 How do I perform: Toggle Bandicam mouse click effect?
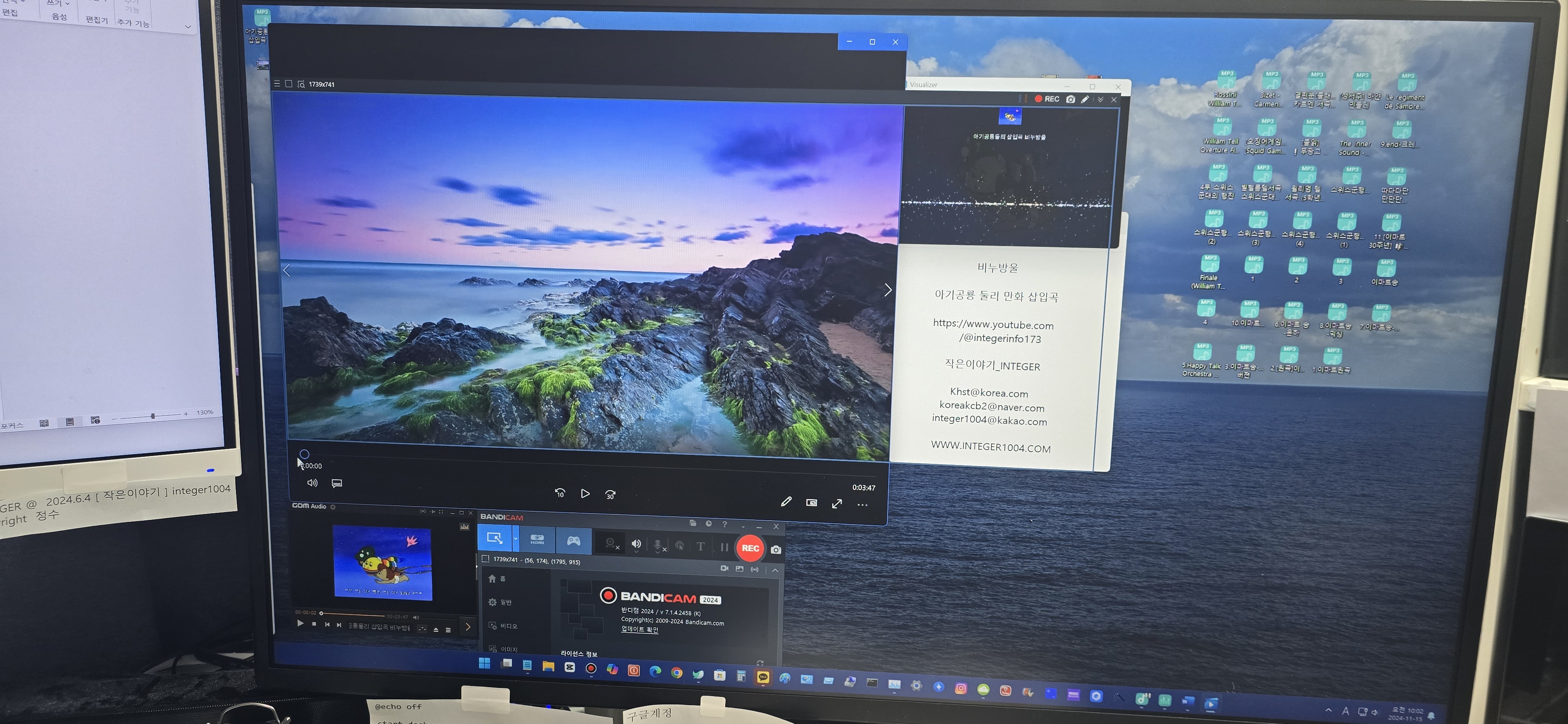[x=679, y=546]
